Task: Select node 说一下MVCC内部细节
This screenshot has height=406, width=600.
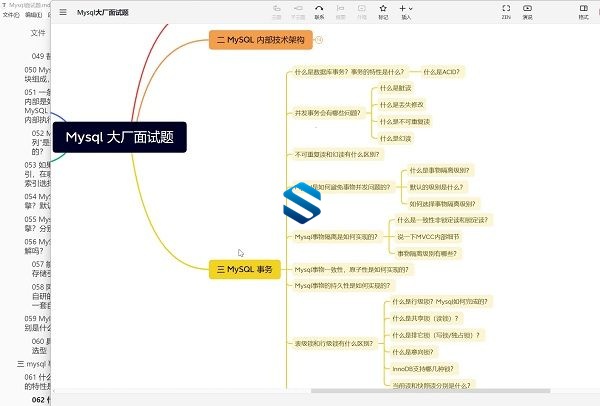Action: click(x=428, y=236)
